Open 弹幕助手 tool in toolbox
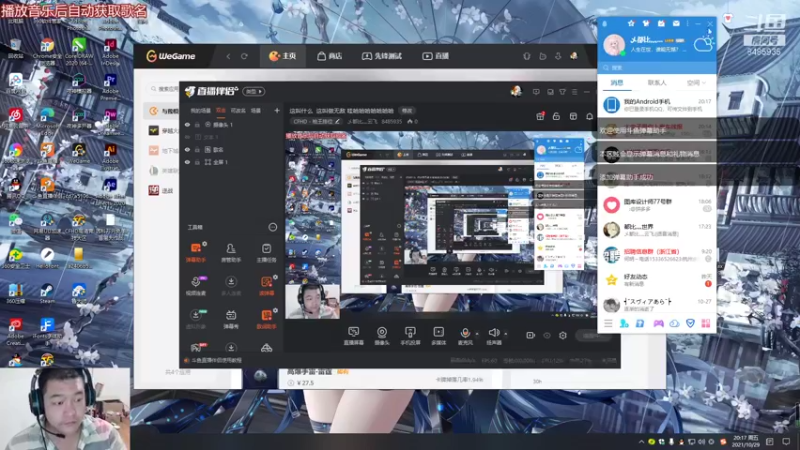Viewport: 800px width, 450px height. 195,252
